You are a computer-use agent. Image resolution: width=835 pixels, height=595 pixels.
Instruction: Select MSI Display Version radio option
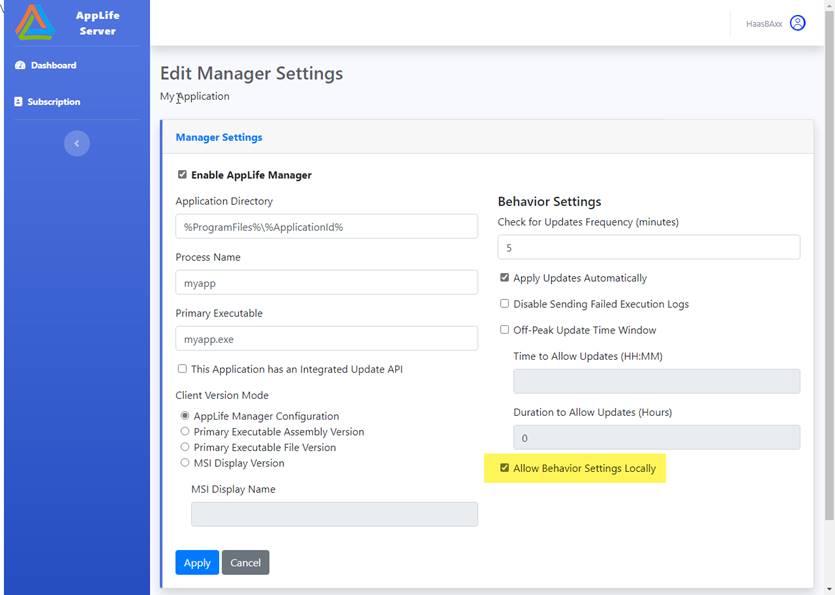coord(185,462)
